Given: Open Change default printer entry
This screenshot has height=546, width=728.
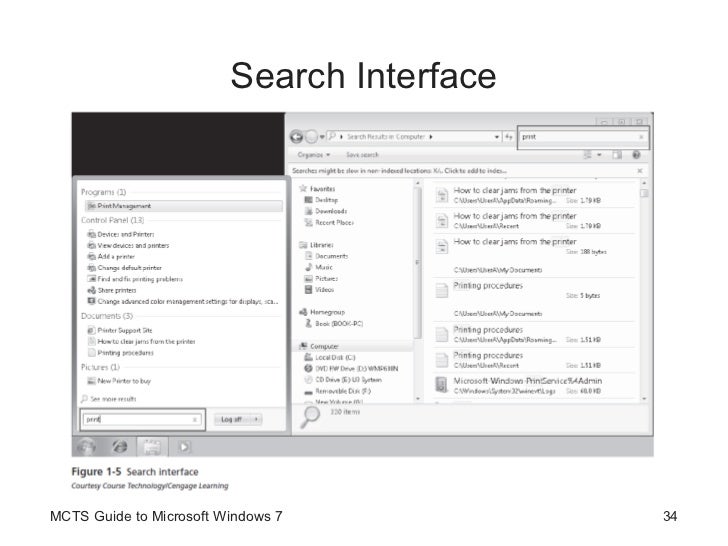Looking at the screenshot, I should tap(125, 268).
